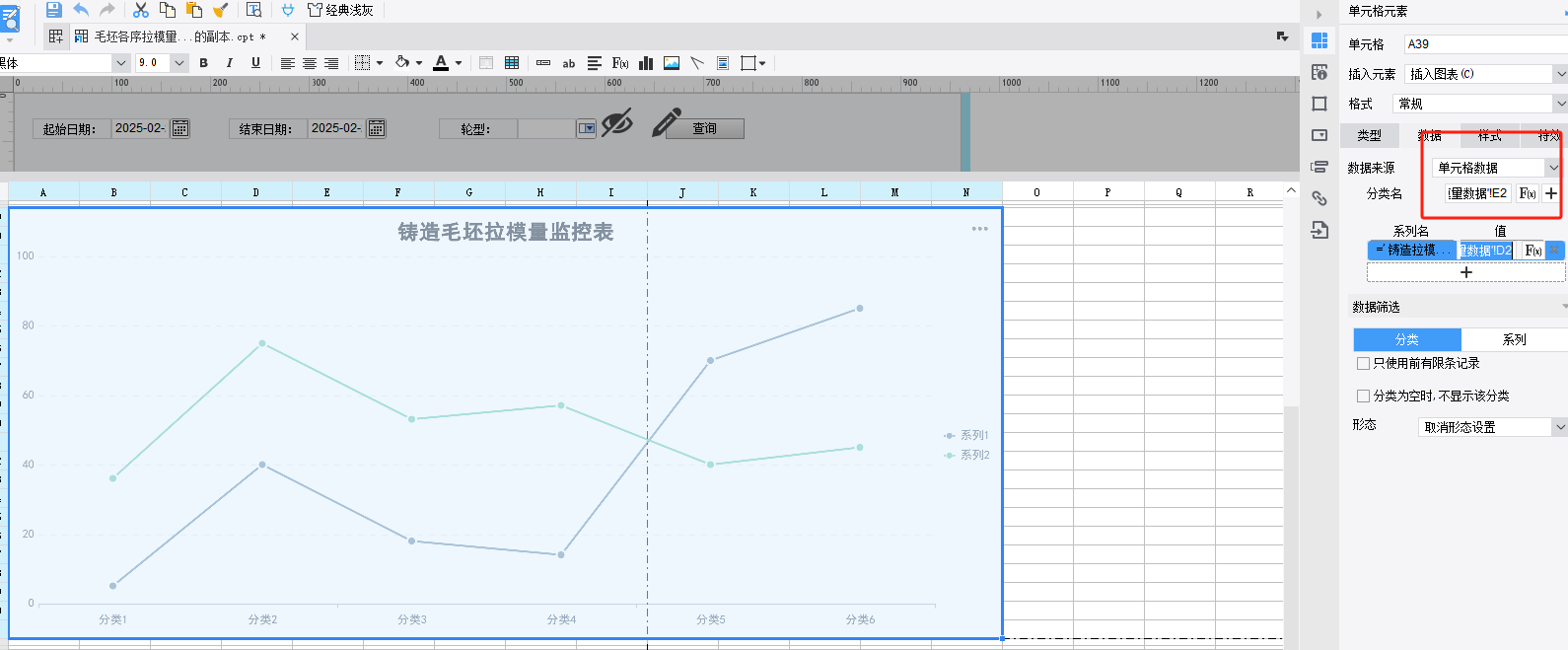Redo the last undone action
Viewport: 1568px width, 650px height.
point(107,10)
